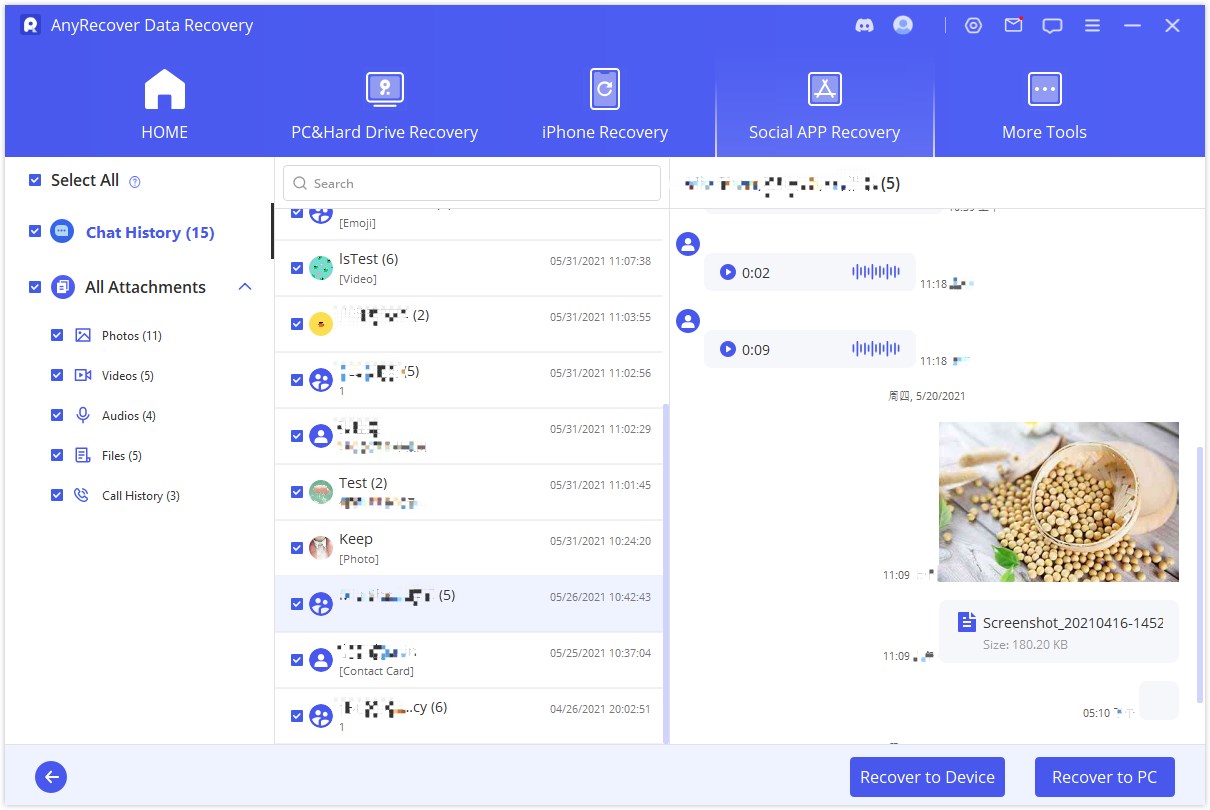Screen dimensions: 1210x810
Task: Click the conversation search field
Action: point(472,183)
